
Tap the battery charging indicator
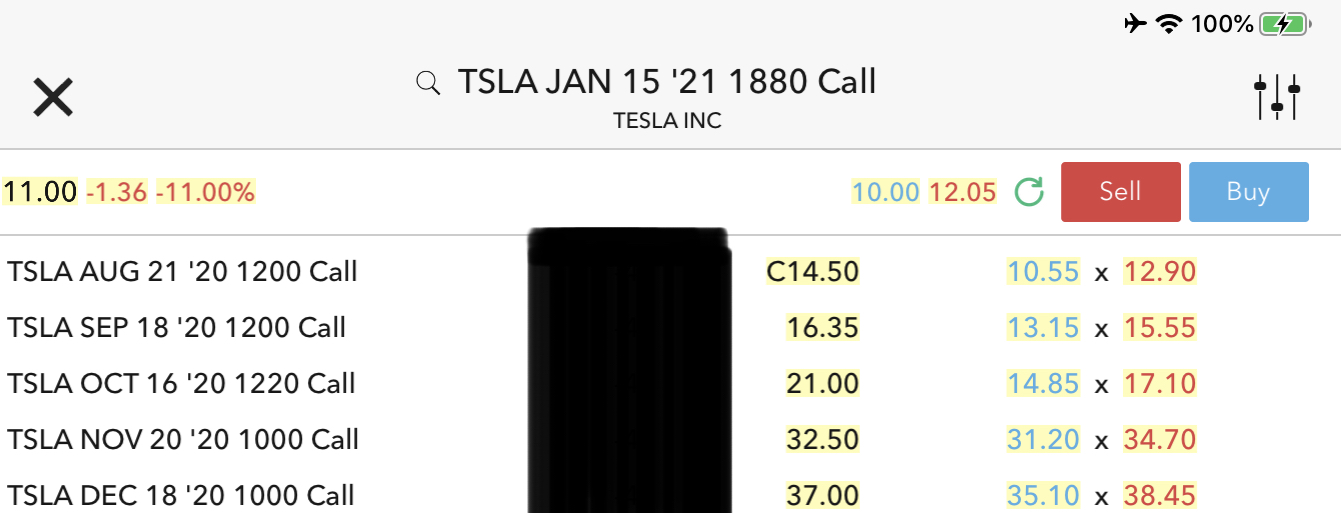1285,24
